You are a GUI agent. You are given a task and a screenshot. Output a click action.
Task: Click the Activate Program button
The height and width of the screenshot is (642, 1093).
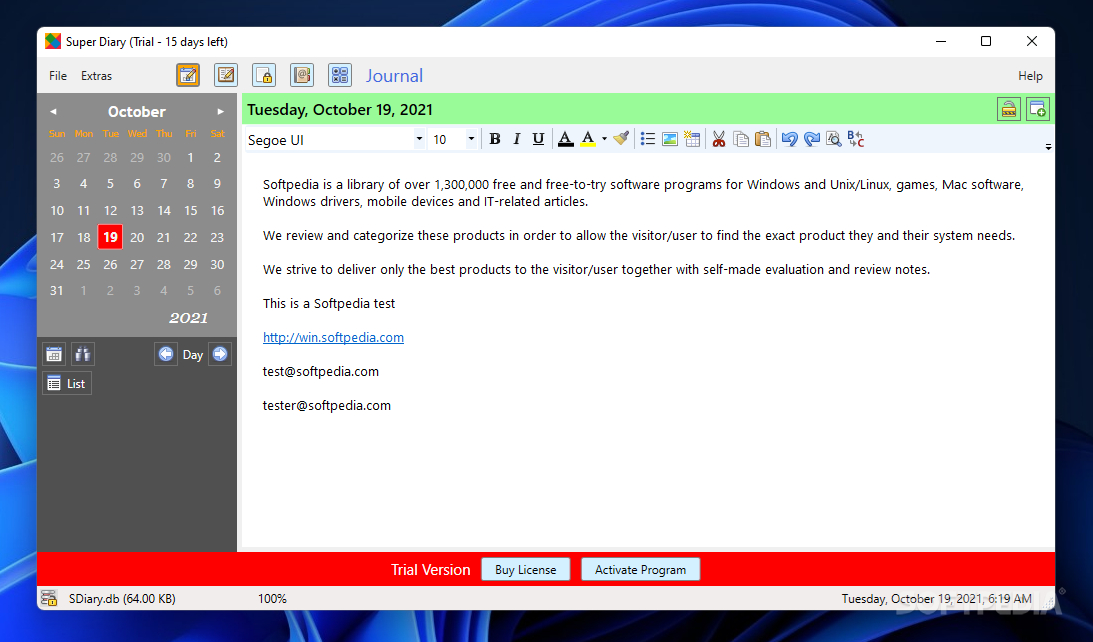point(641,570)
